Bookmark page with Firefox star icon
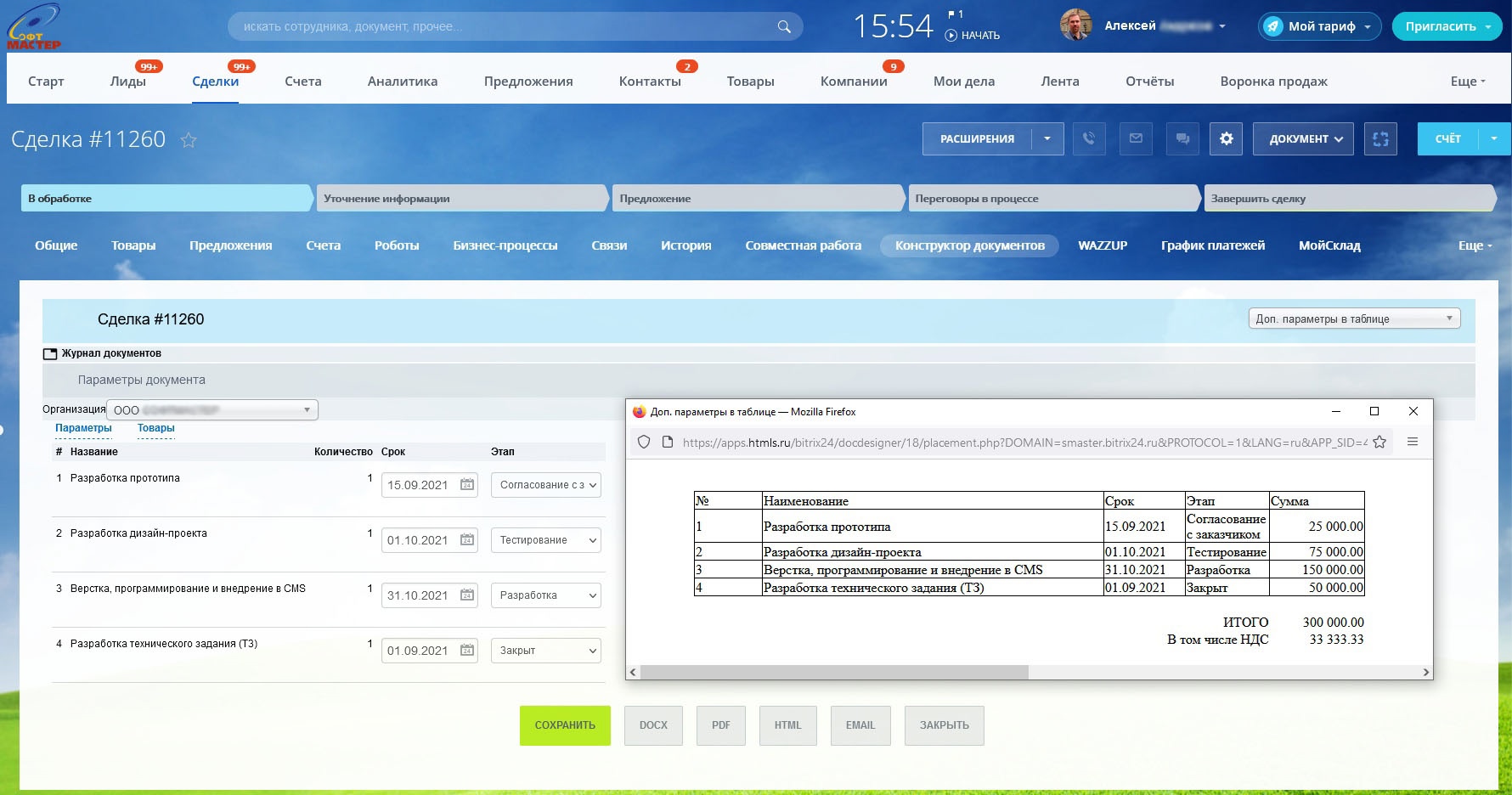The image size is (1512, 795). 1379,442
